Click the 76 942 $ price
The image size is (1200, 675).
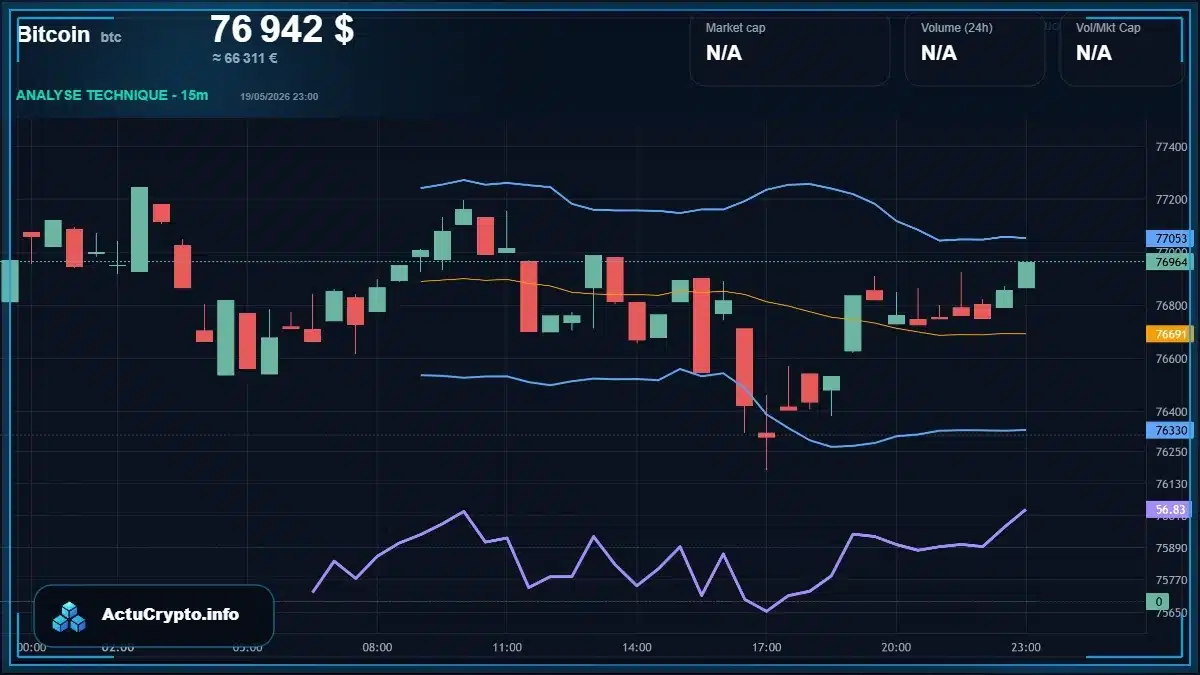point(282,29)
